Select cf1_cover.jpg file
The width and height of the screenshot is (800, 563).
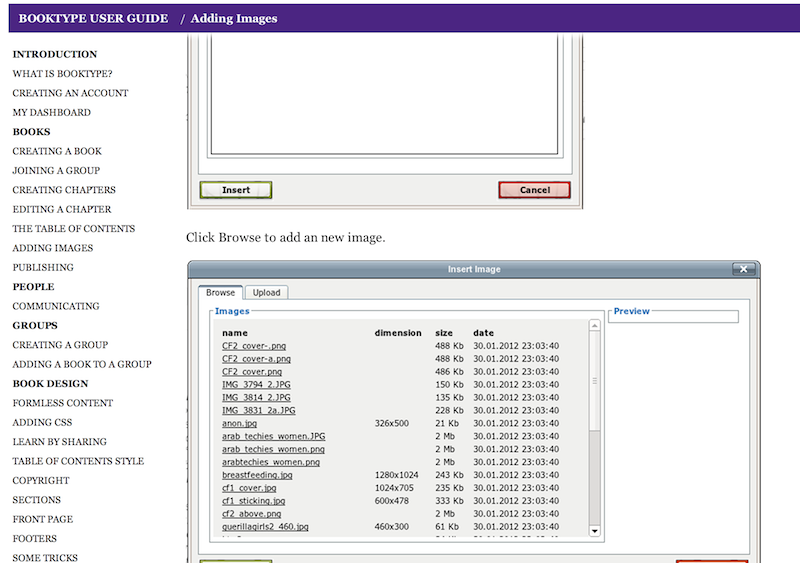(249, 488)
